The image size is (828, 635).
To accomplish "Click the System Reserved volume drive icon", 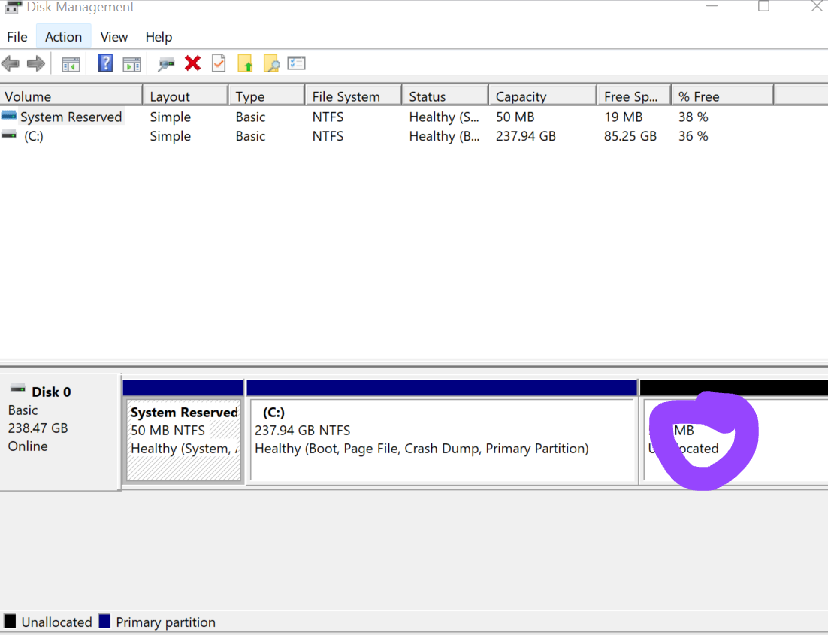I will pos(9,116).
